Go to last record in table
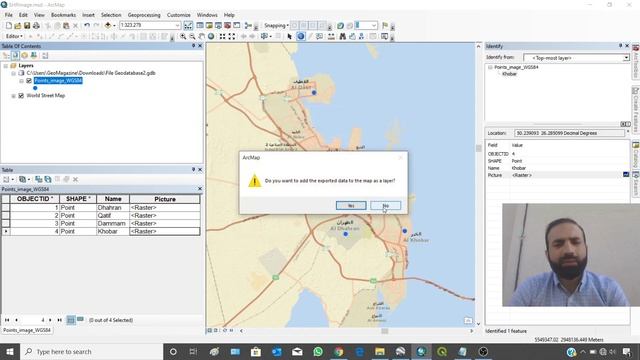The image size is (640, 360). (60, 320)
